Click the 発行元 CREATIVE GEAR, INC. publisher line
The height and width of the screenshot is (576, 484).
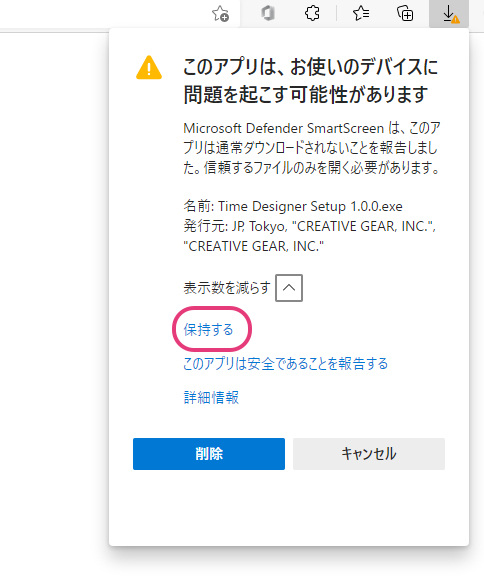[x=310, y=236]
